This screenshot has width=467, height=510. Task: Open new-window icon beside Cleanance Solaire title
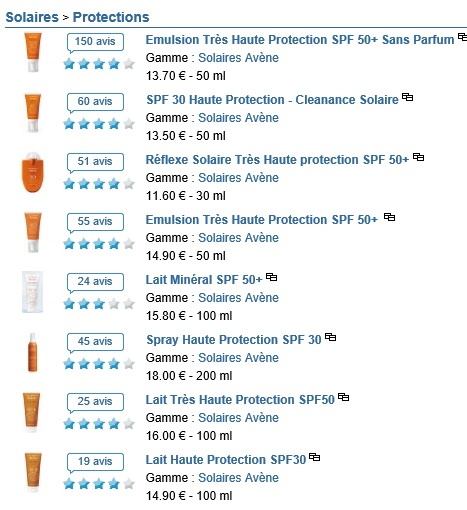(x=407, y=97)
